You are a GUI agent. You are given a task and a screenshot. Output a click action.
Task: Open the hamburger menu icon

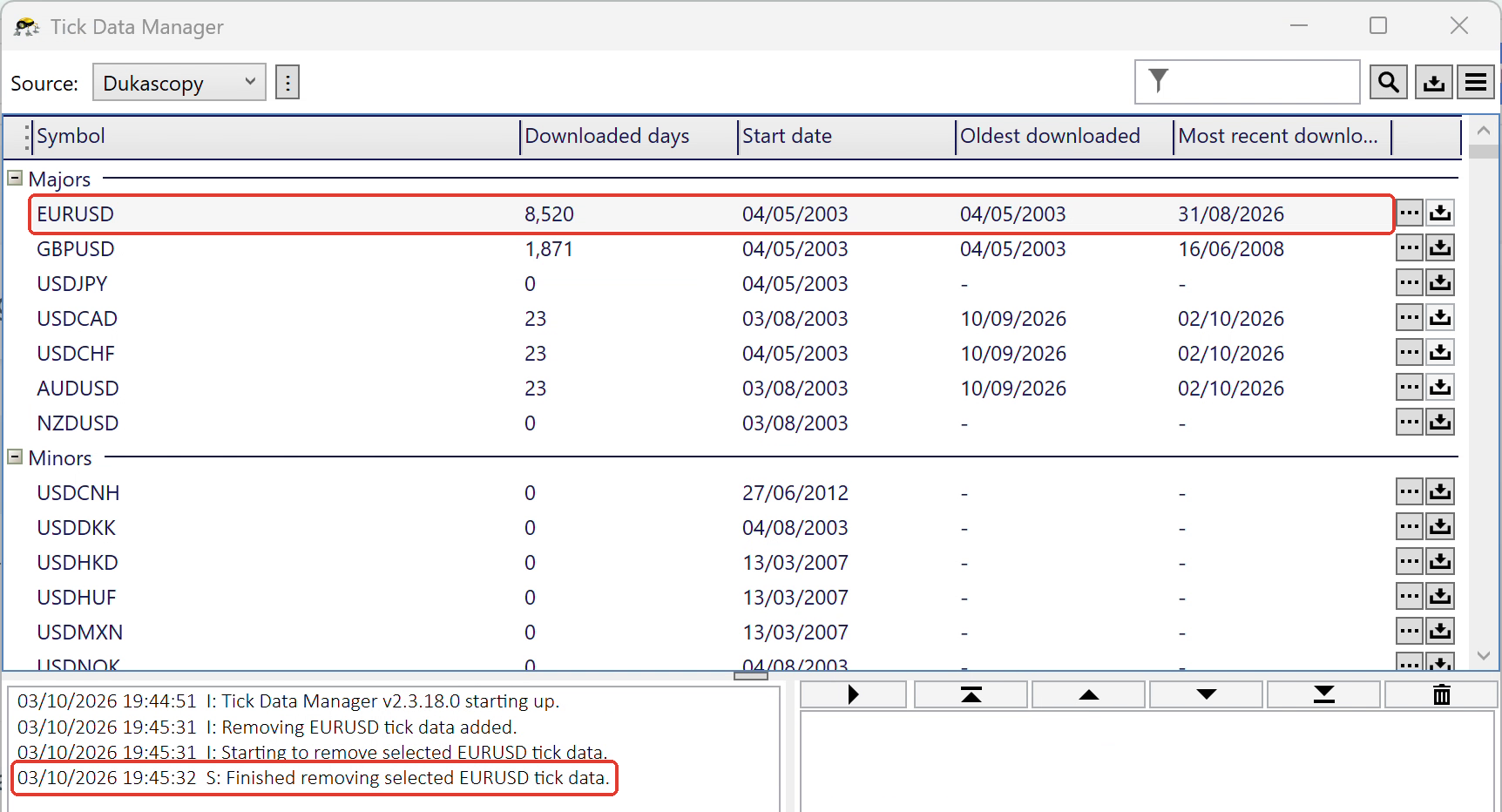1476,83
